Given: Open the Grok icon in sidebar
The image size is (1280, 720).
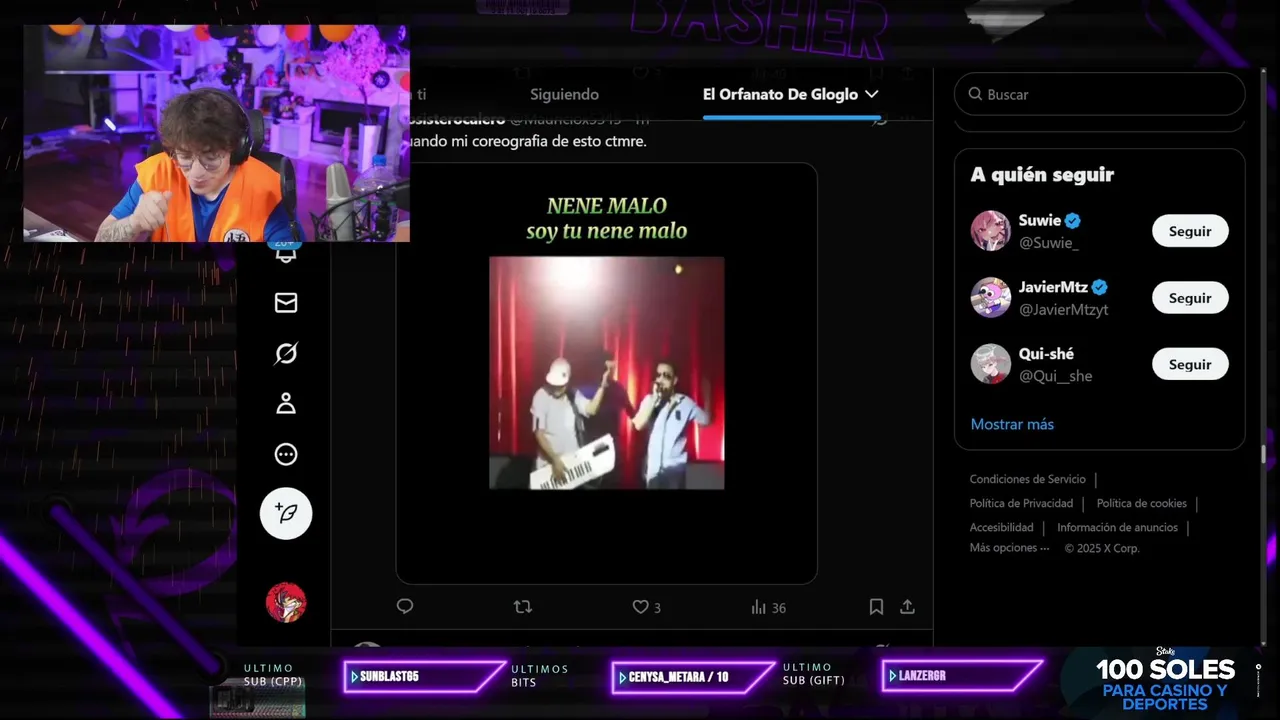Looking at the screenshot, I should (x=286, y=353).
